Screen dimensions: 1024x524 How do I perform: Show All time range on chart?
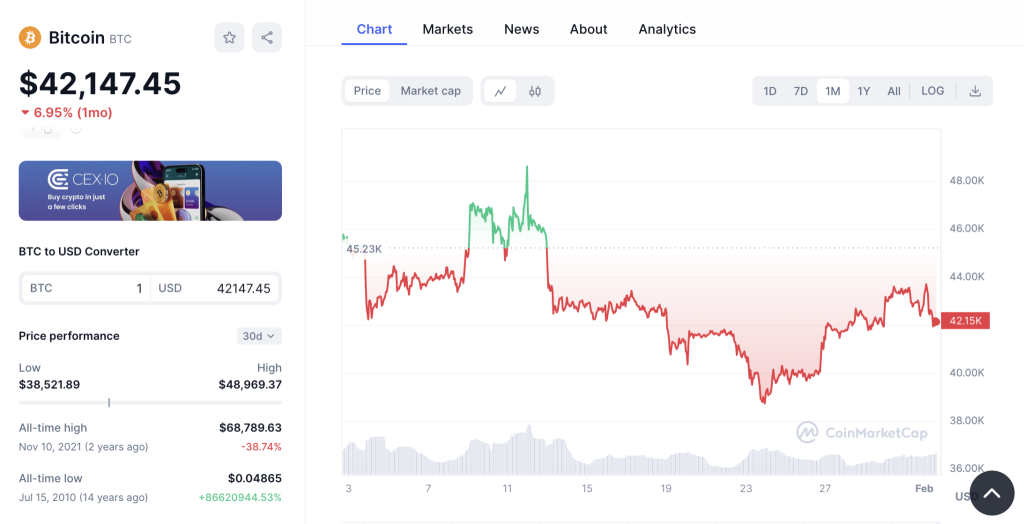[894, 91]
